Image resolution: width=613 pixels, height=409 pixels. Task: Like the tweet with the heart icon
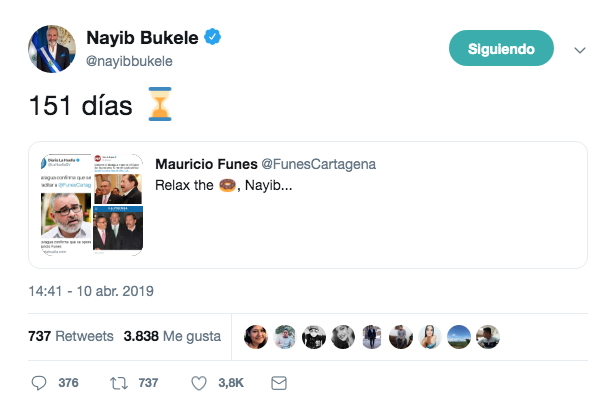click(x=199, y=383)
